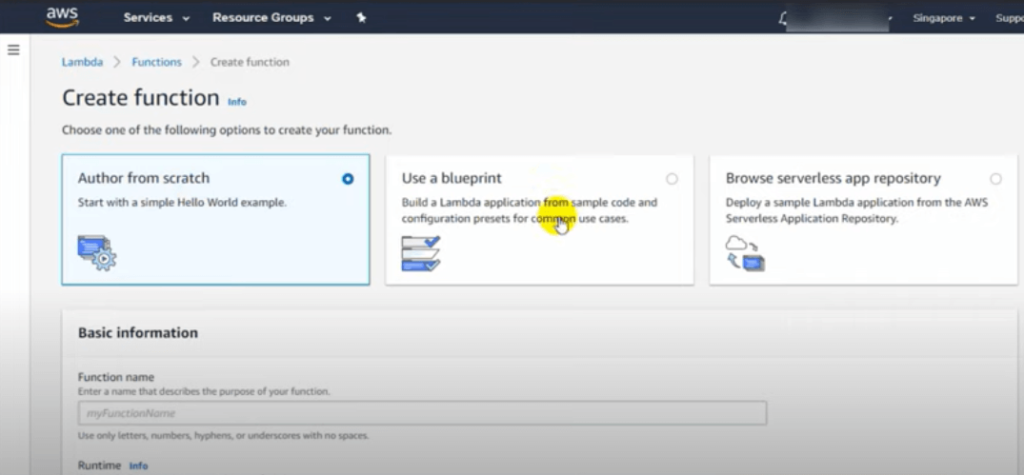This screenshot has height=475, width=1024.
Task: Click the blueprint checklist icon
Action: point(421,254)
